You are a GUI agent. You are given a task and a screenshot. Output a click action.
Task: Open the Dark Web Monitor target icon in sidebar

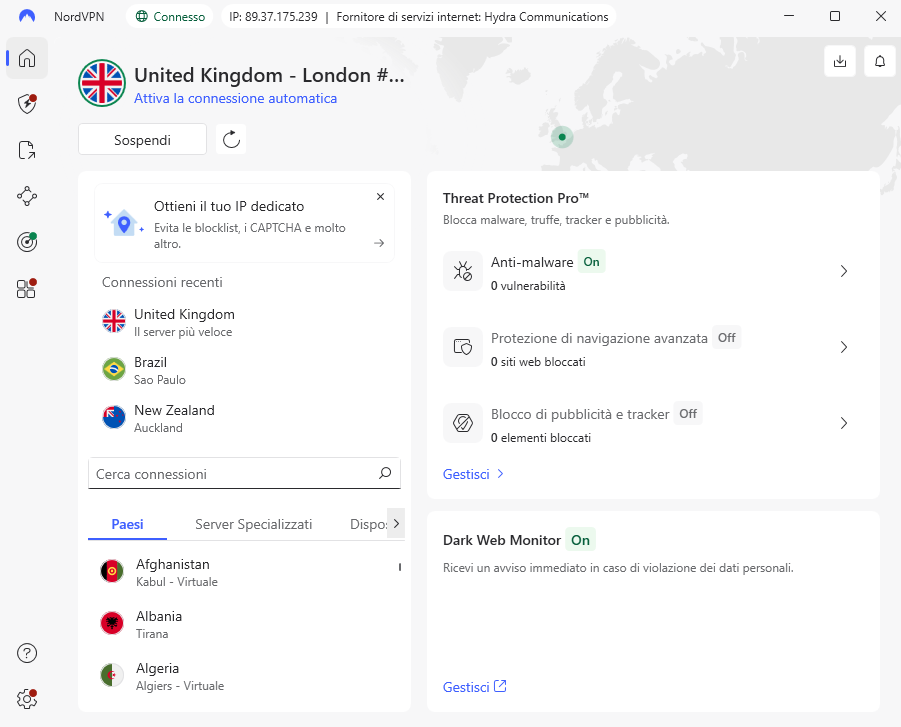coord(27,242)
